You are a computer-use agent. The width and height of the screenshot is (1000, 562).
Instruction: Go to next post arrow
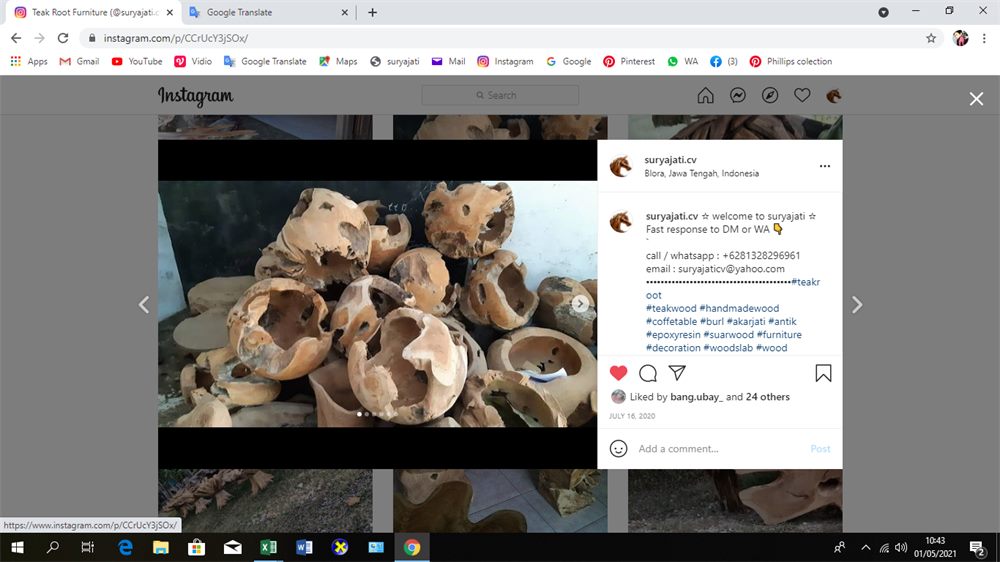(x=857, y=305)
